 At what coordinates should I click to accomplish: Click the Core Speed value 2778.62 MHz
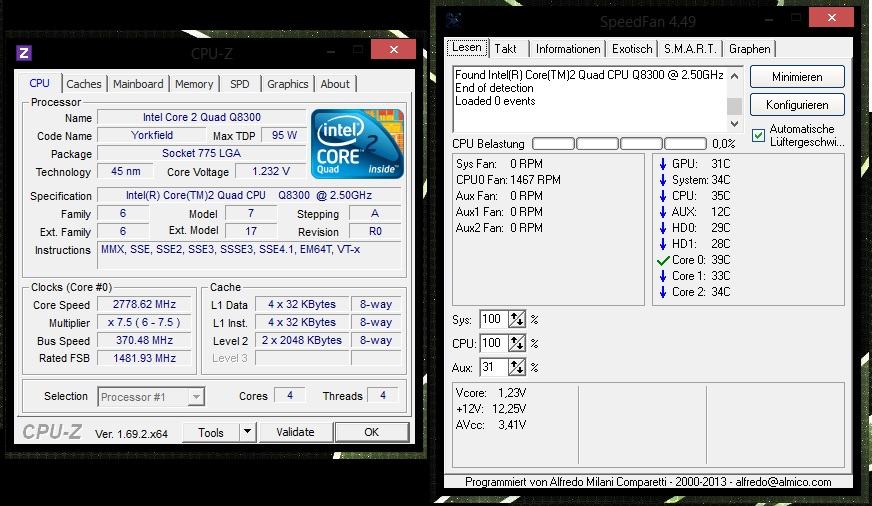click(144, 304)
